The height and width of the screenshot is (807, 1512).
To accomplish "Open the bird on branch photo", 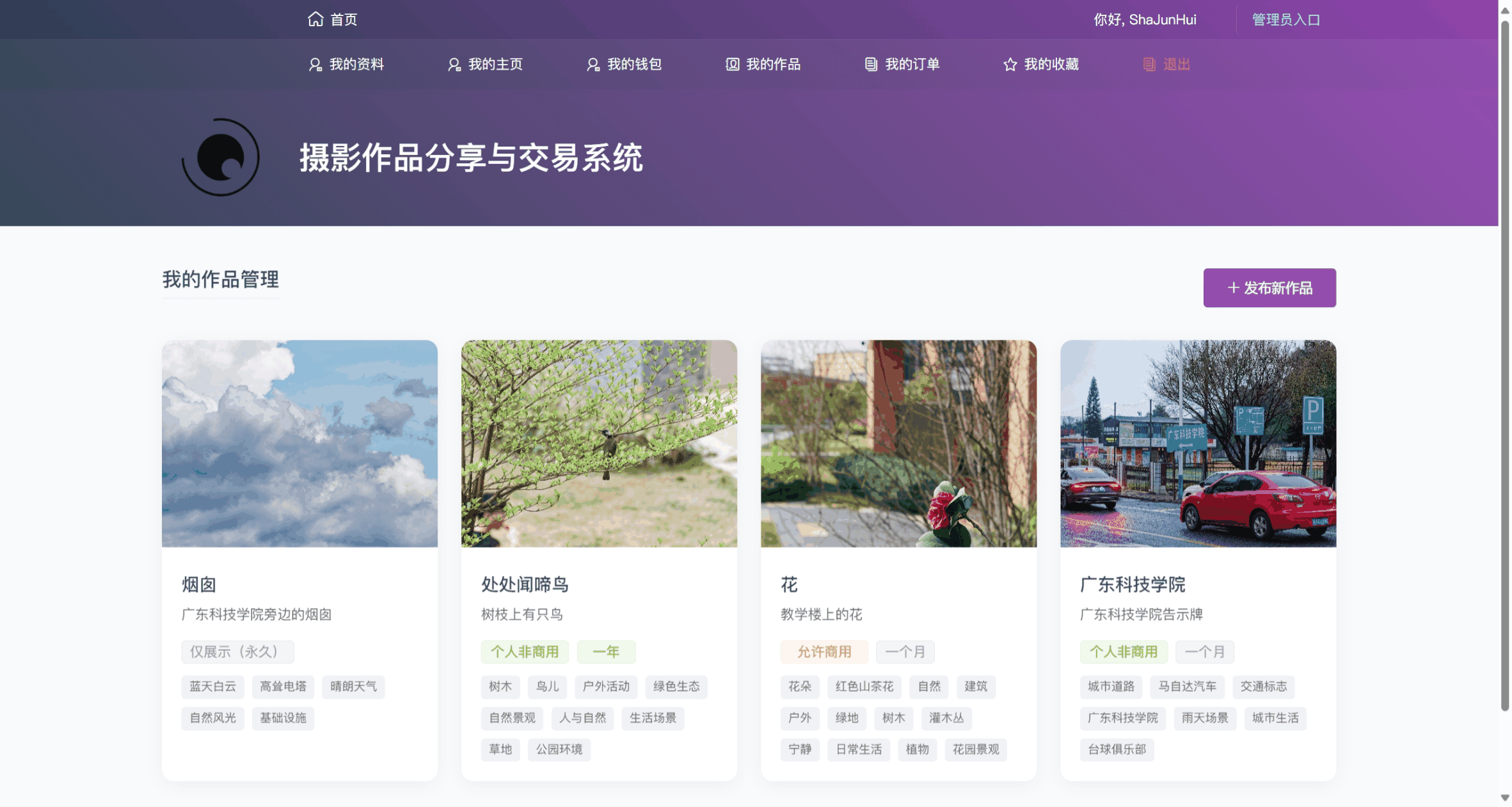I will click(x=599, y=443).
